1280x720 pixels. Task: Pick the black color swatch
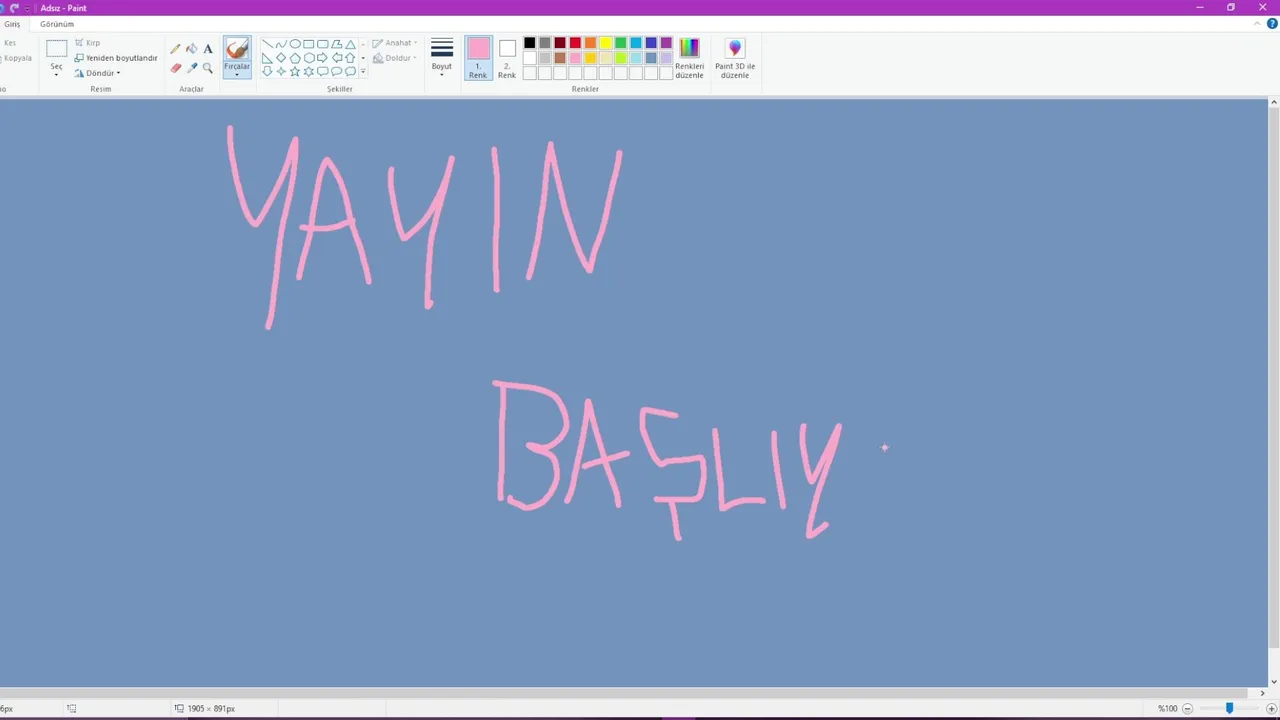pyautogui.click(x=530, y=43)
